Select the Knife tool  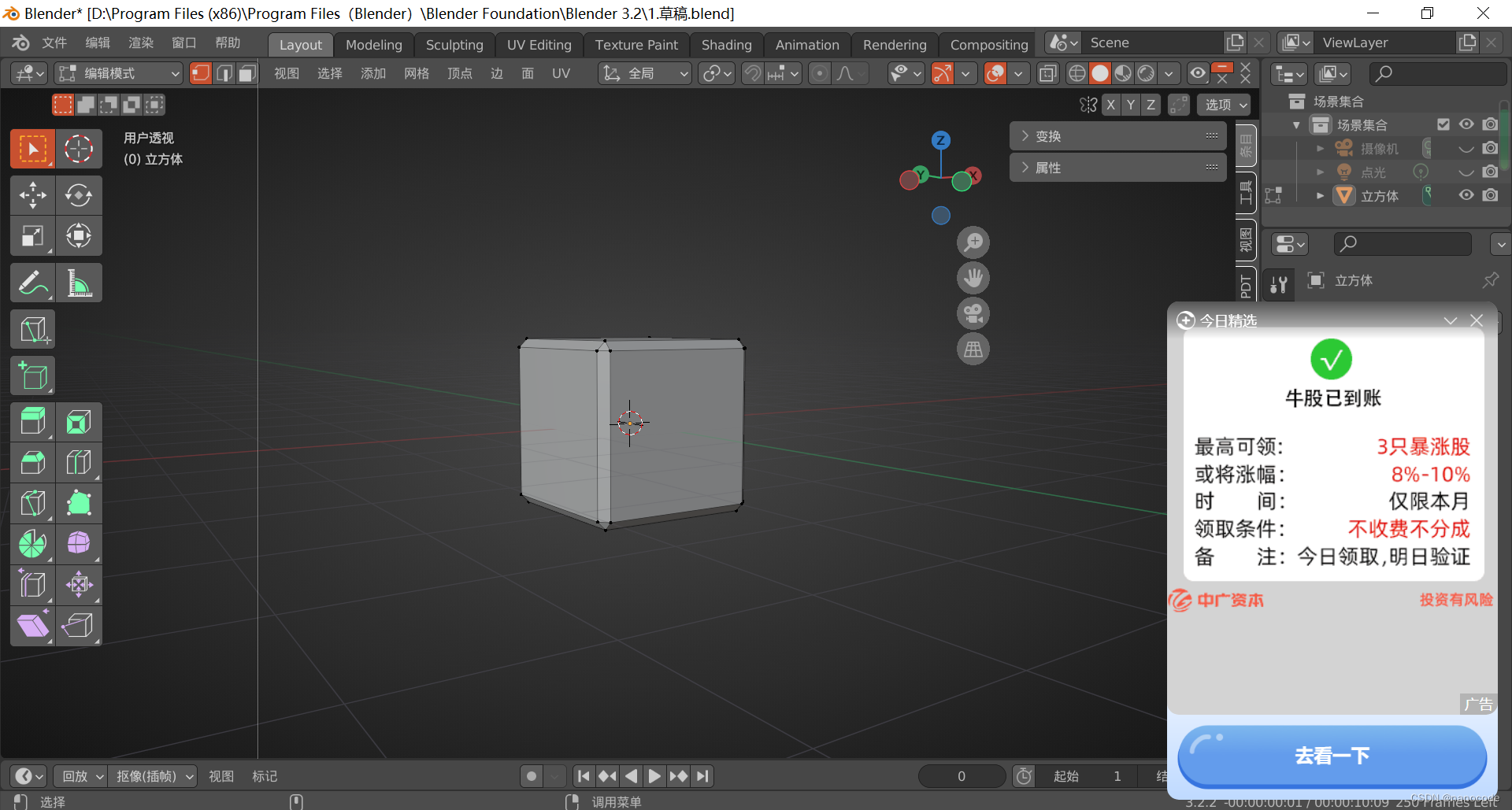point(32,503)
